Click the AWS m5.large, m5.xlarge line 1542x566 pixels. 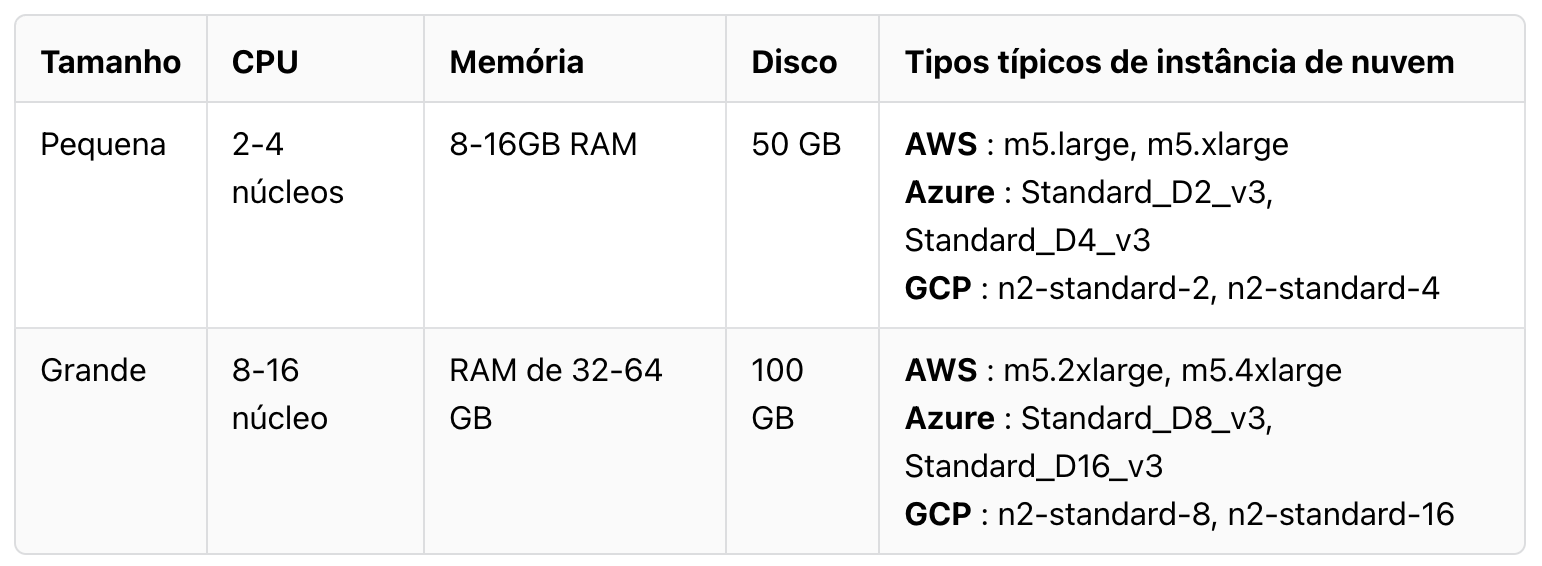click(1096, 145)
